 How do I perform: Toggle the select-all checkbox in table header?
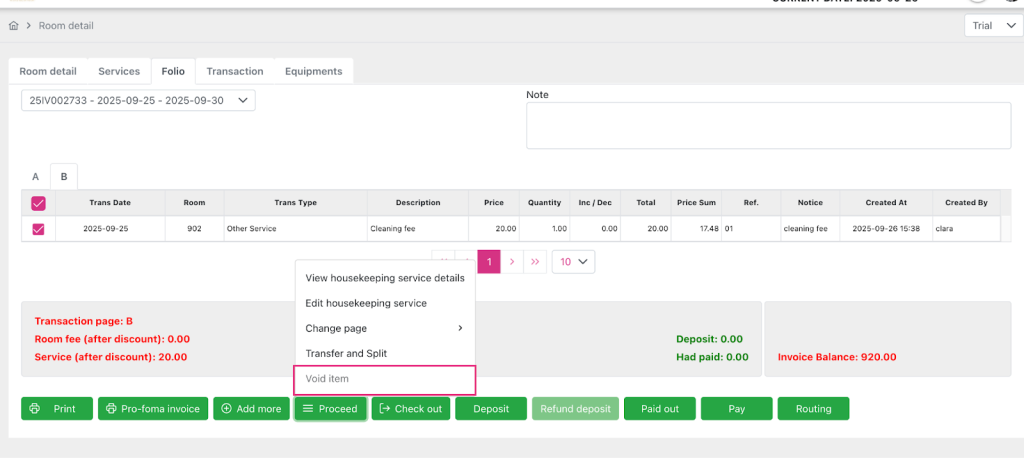(39, 203)
